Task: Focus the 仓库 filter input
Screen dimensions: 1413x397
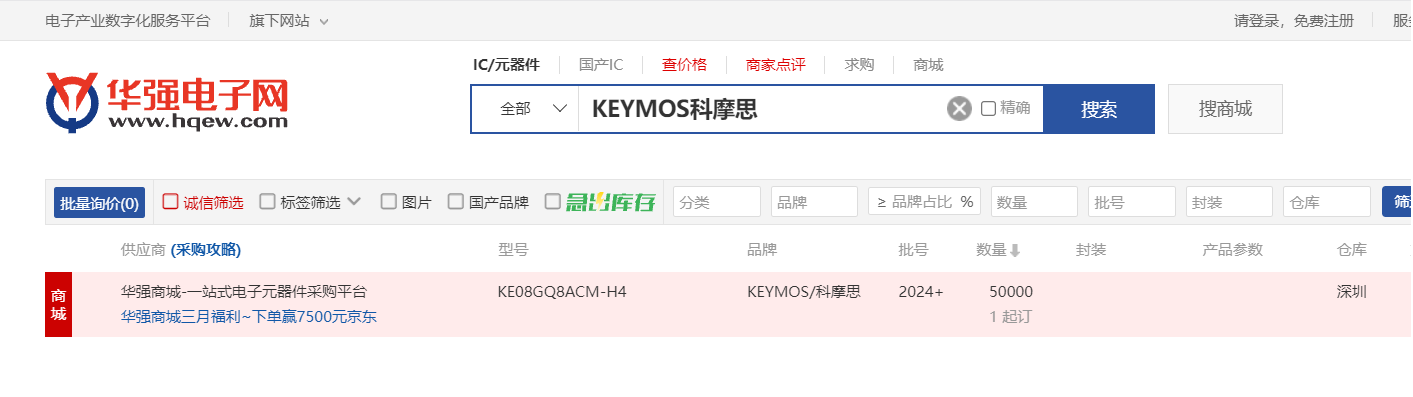Action: [x=1327, y=202]
